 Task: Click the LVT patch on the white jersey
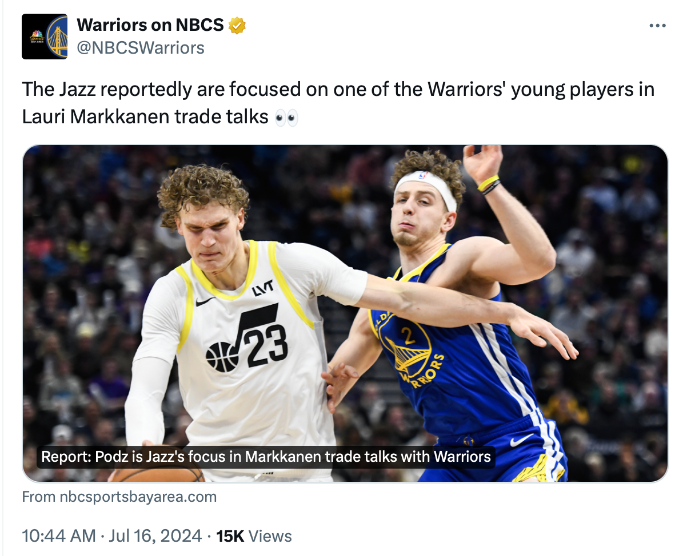coord(263,288)
